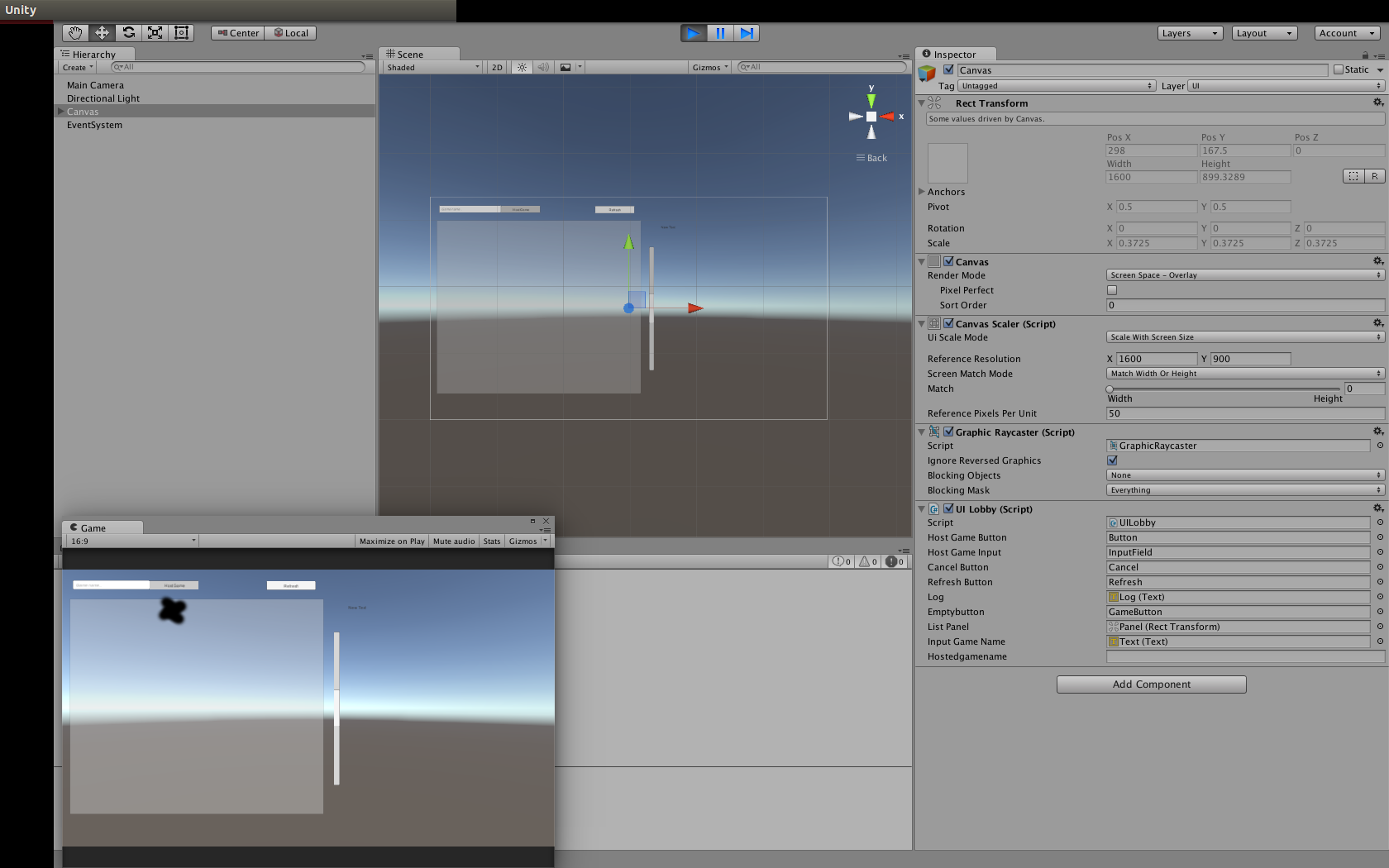1389x868 pixels.
Task: Open the Tag Untagged dropdown
Action: click(1057, 86)
